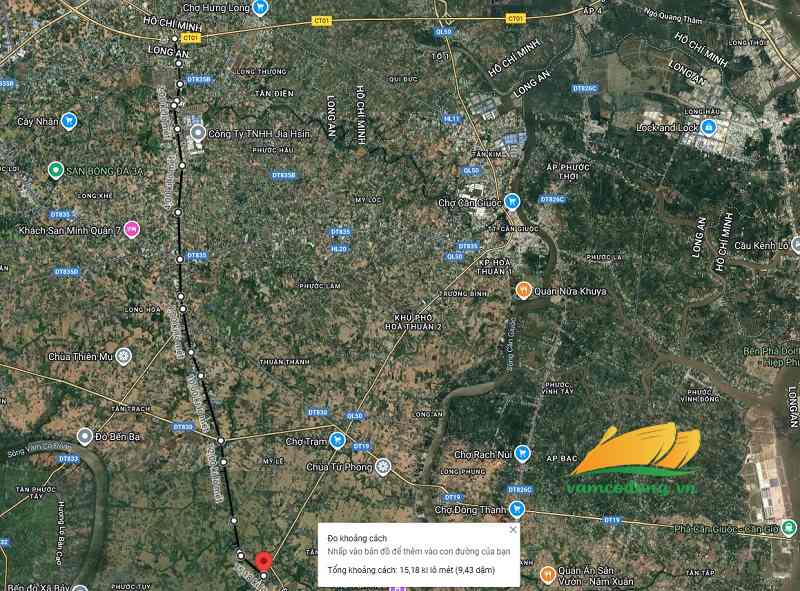Open Quán Ăn Sân Vườn - Năm Xuân restaurant icon
The height and width of the screenshot is (591, 800).
(547, 574)
